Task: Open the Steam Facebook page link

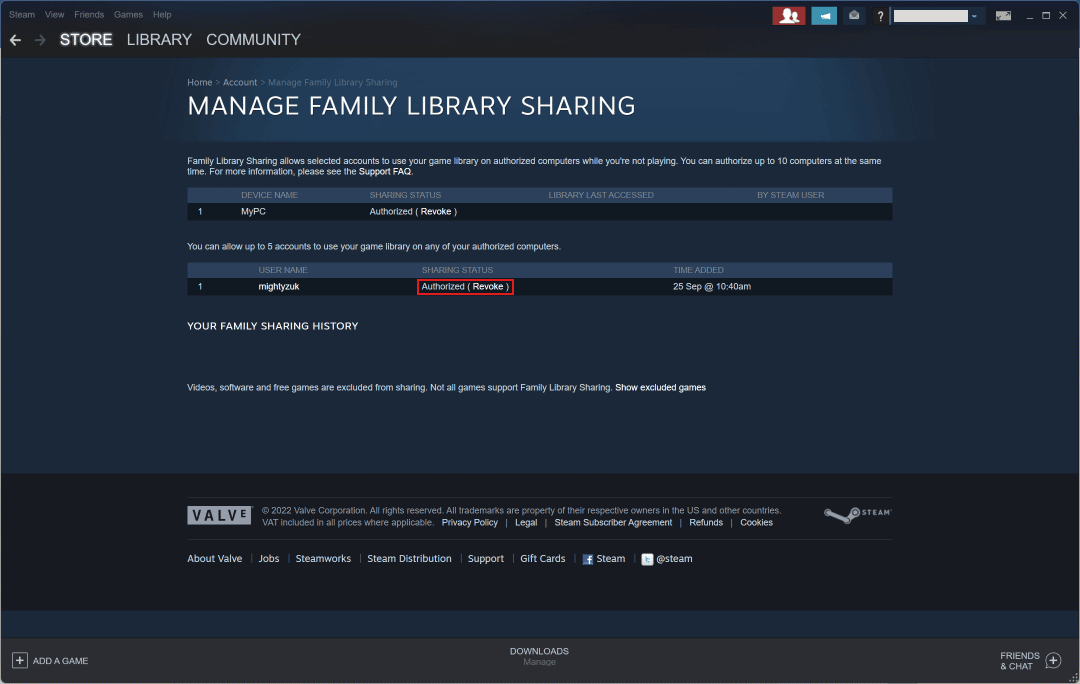Action: (604, 559)
